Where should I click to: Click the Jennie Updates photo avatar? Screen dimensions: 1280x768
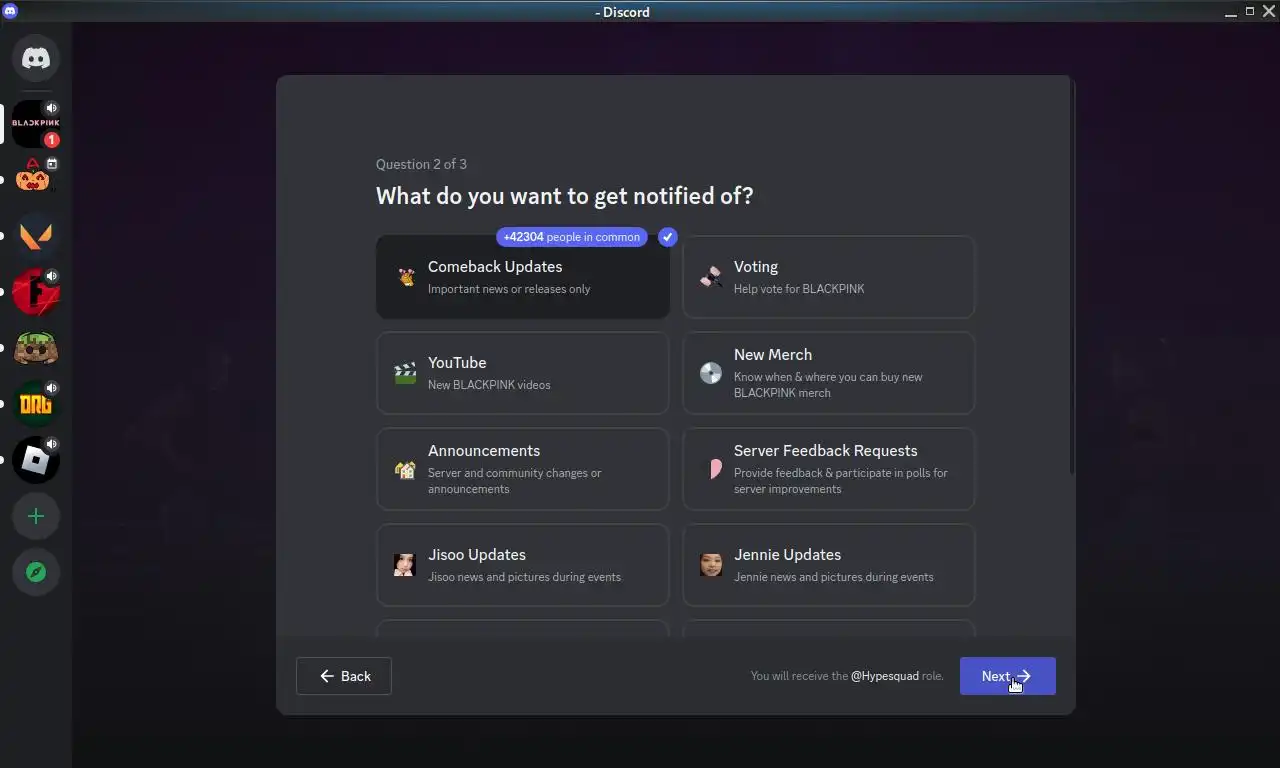(711, 565)
